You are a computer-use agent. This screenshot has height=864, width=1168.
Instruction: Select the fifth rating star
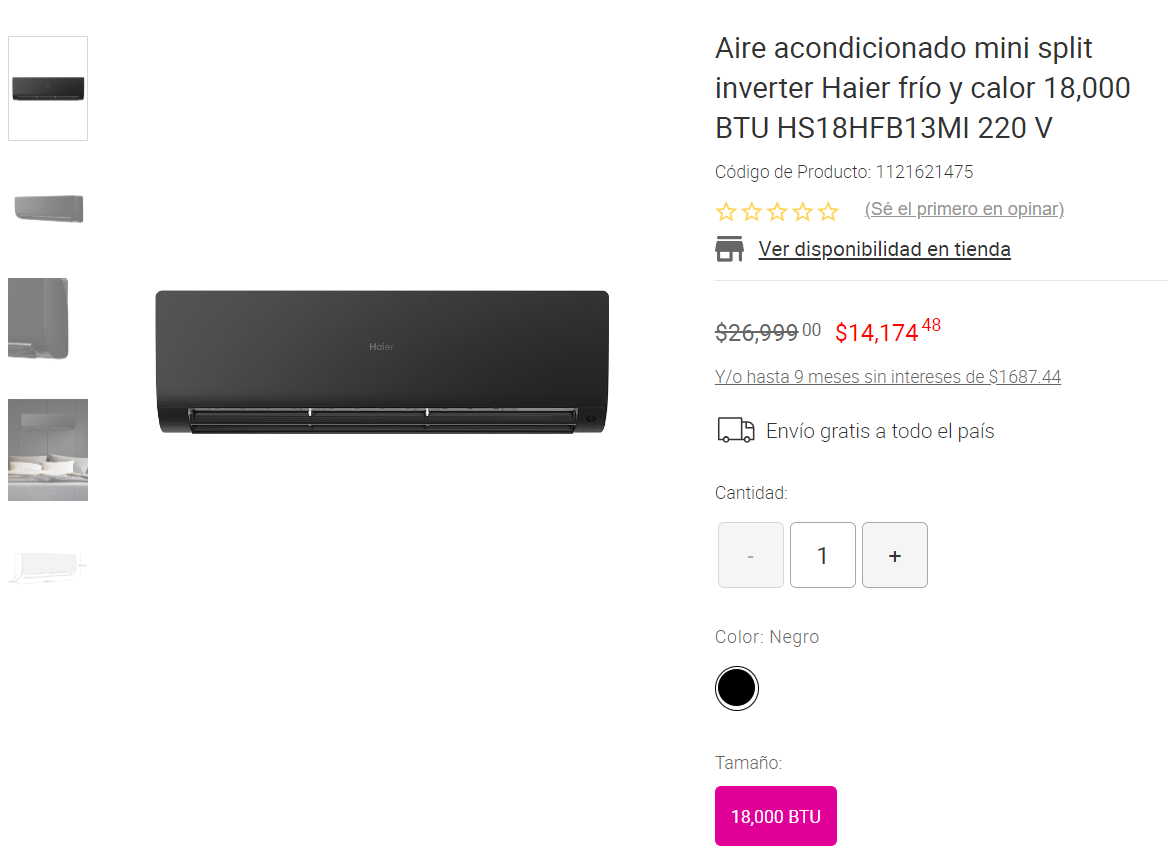[x=828, y=212]
